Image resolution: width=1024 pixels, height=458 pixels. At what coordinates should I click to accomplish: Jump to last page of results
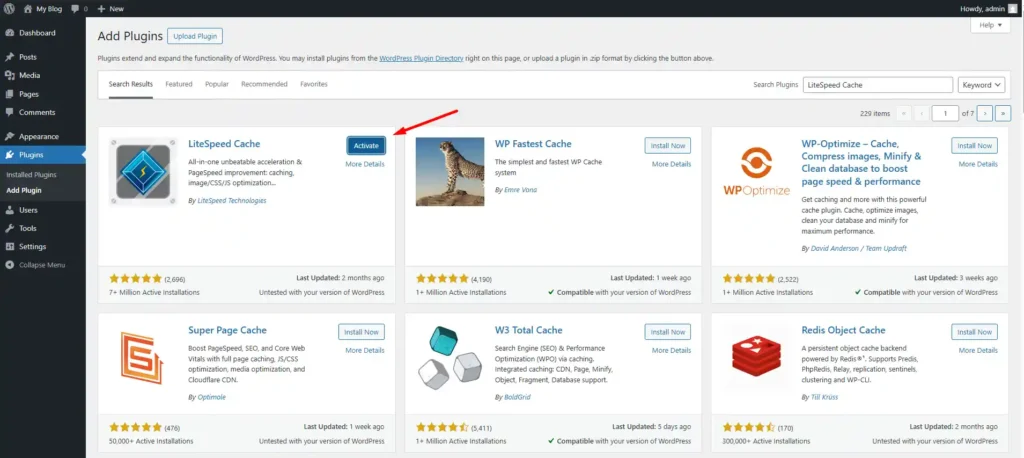[x=1004, y=113]
